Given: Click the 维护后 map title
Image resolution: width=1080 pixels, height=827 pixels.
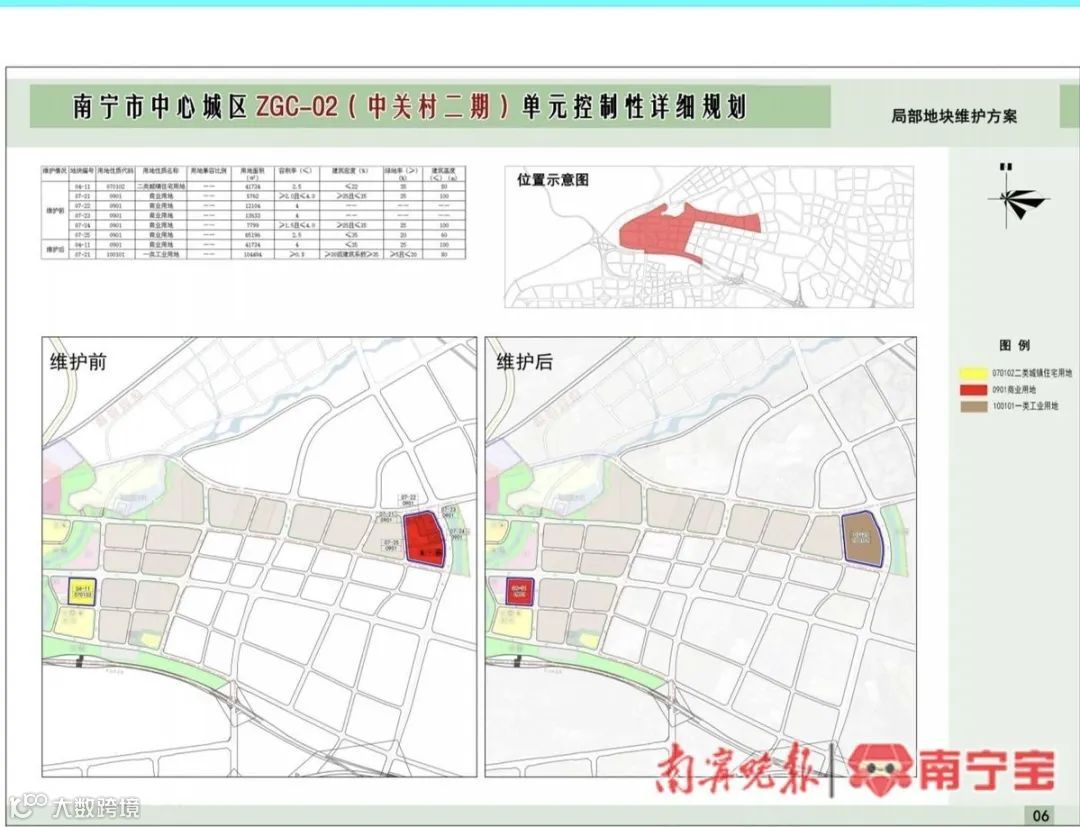Looking at the screenshot, I should 524,362.
